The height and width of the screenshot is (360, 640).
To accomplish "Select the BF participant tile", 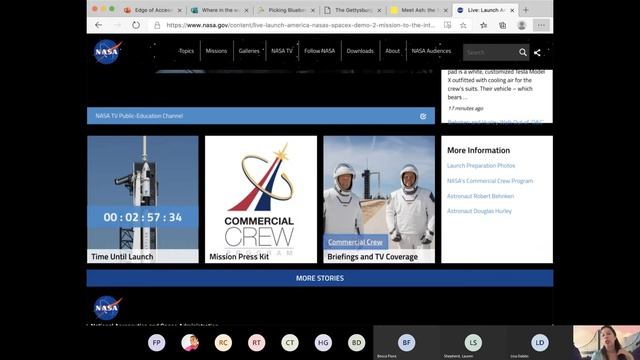I will (407, 343).
